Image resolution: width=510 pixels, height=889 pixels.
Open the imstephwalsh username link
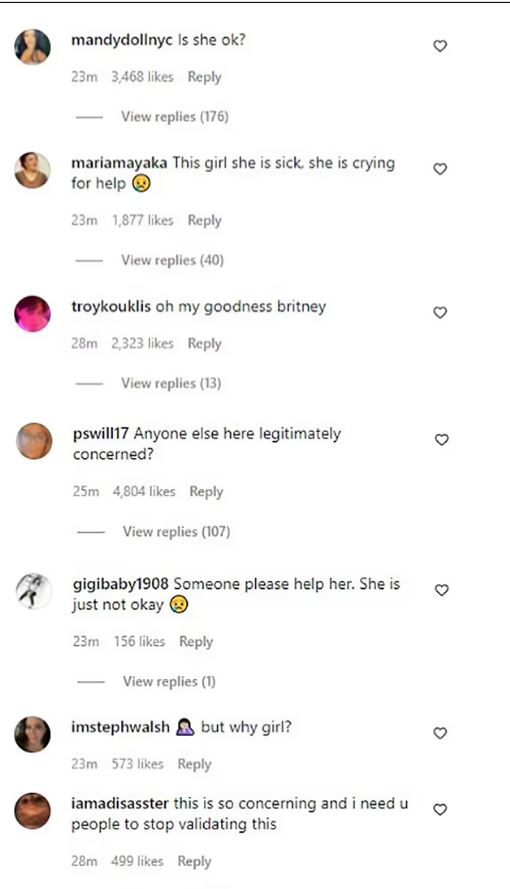[120, 727]
